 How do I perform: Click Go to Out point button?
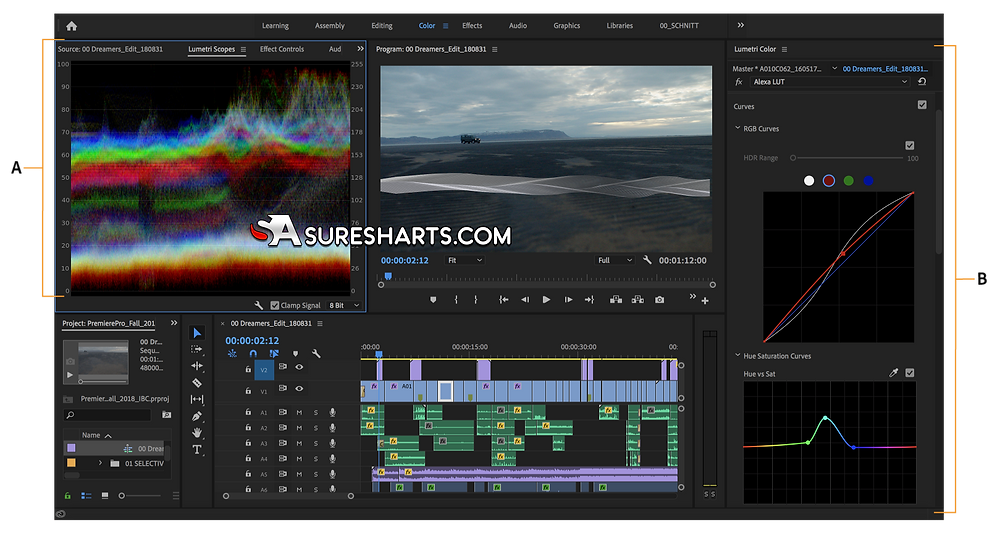click(589, 300)
